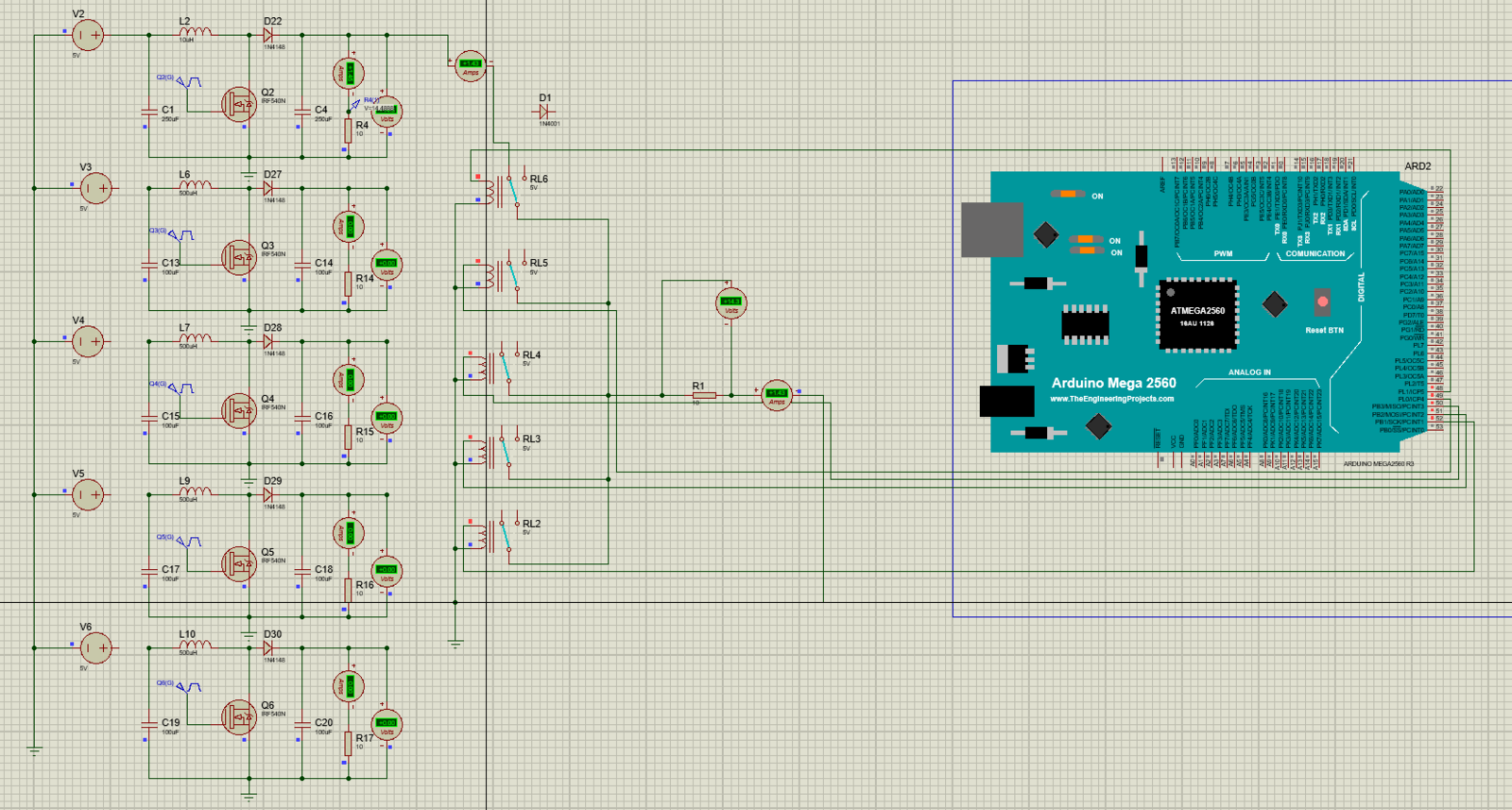Click inductor L6 symbol
This screenshot has height=810, width=1512.
196,185
